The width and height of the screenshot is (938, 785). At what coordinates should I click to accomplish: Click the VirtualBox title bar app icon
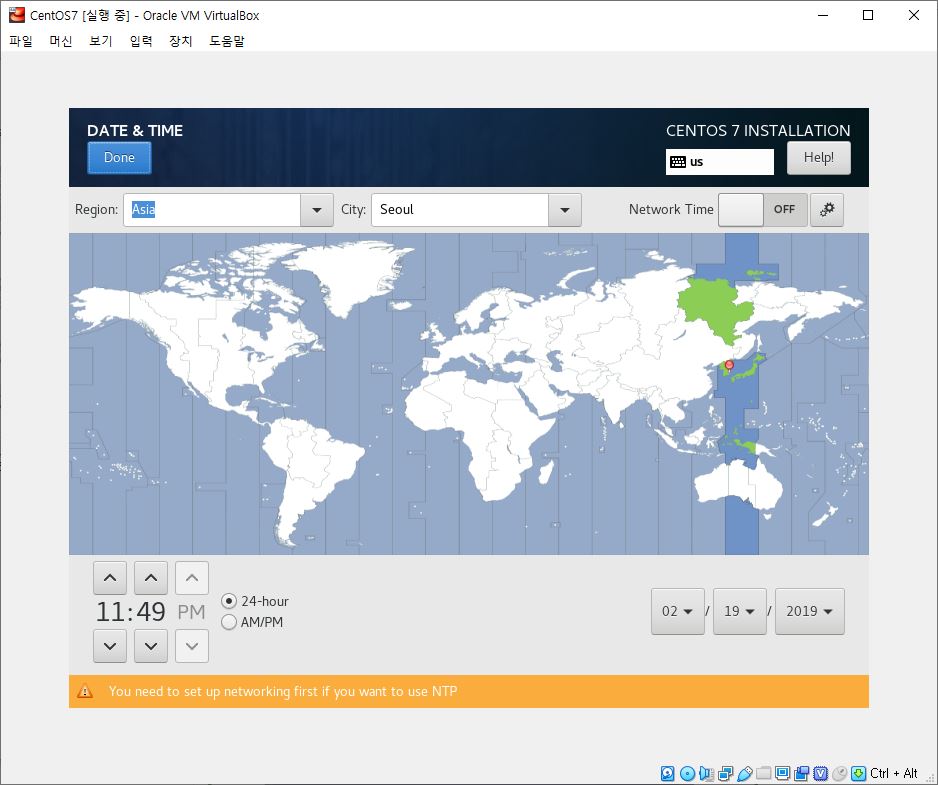(x=17, y=14)
